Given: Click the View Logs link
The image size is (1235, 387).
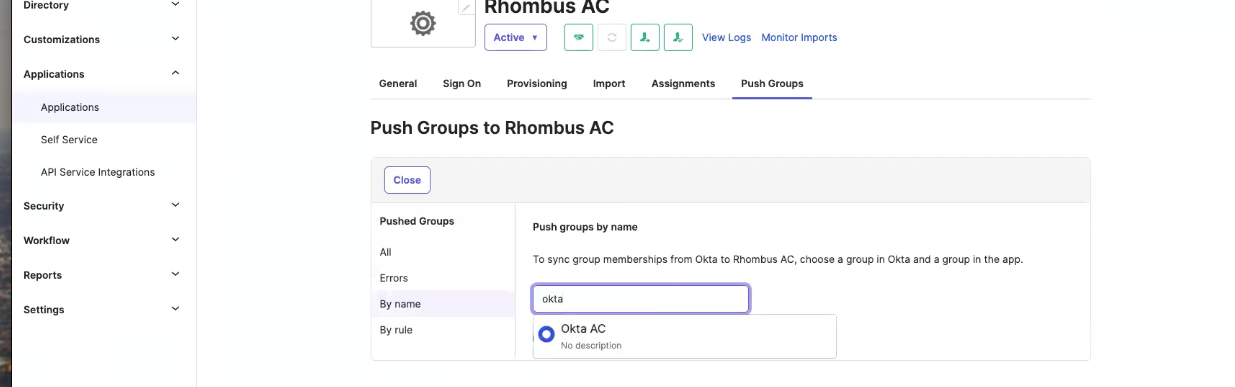Looking at the screenshot, I should pyautogui.click(x=726, y=37).
